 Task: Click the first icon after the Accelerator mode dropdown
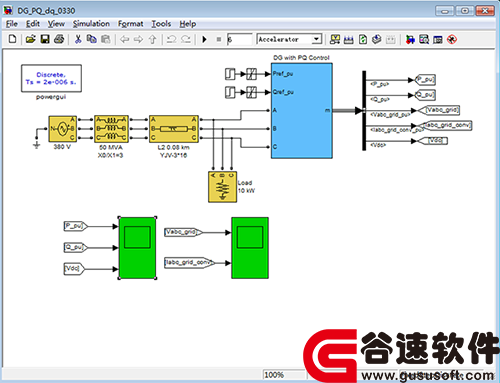coord(335,39)
